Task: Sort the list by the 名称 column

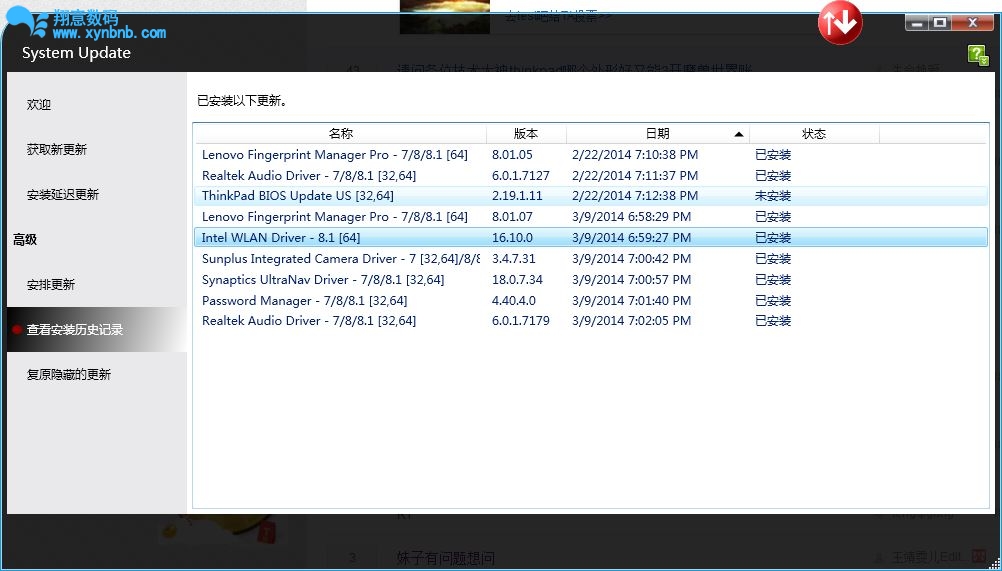Action: (341, 133)
